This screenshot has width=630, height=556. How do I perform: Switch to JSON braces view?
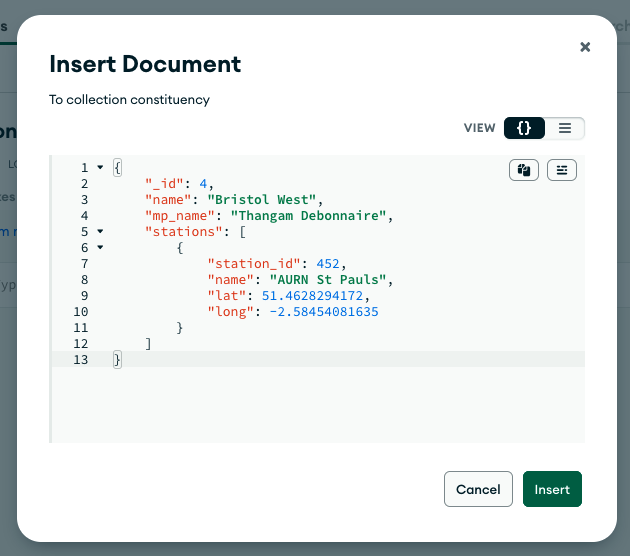(525, 128)
